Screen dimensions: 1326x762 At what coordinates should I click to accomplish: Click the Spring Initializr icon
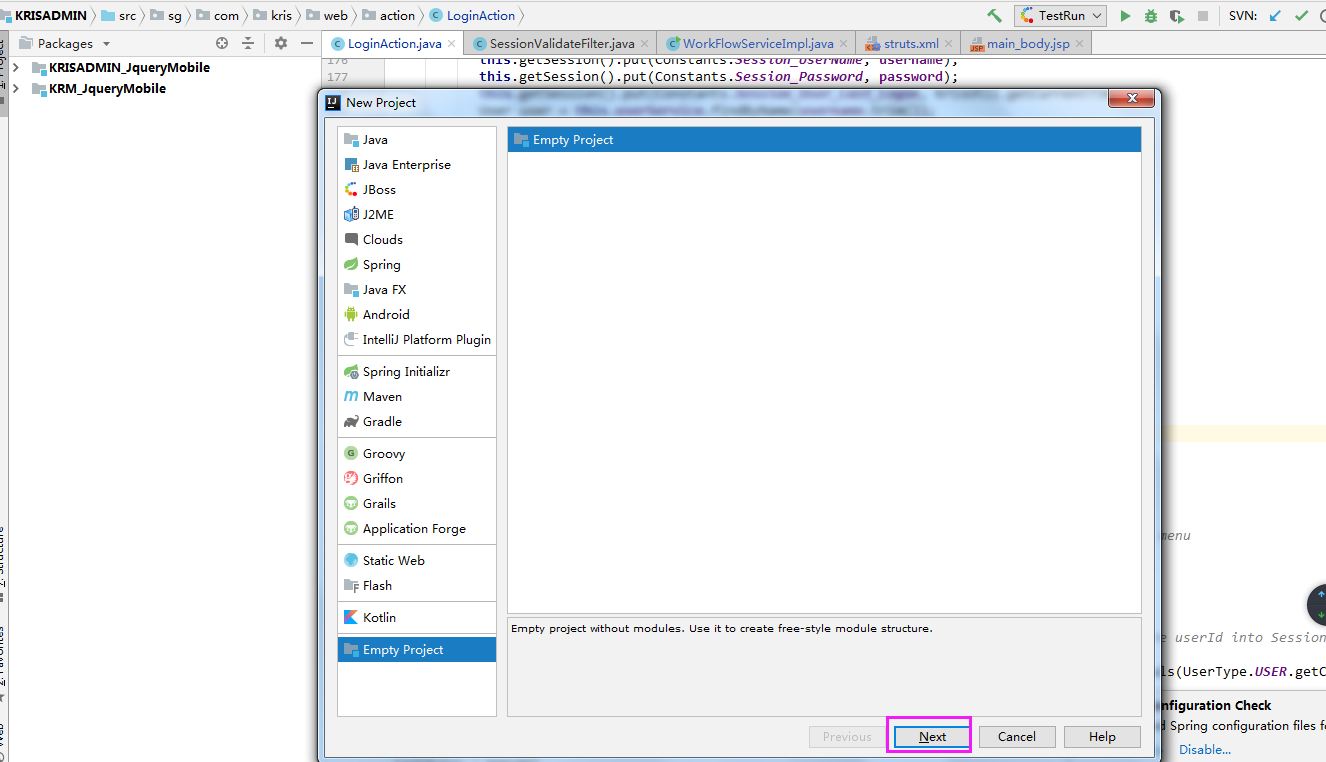click(351, 371)
